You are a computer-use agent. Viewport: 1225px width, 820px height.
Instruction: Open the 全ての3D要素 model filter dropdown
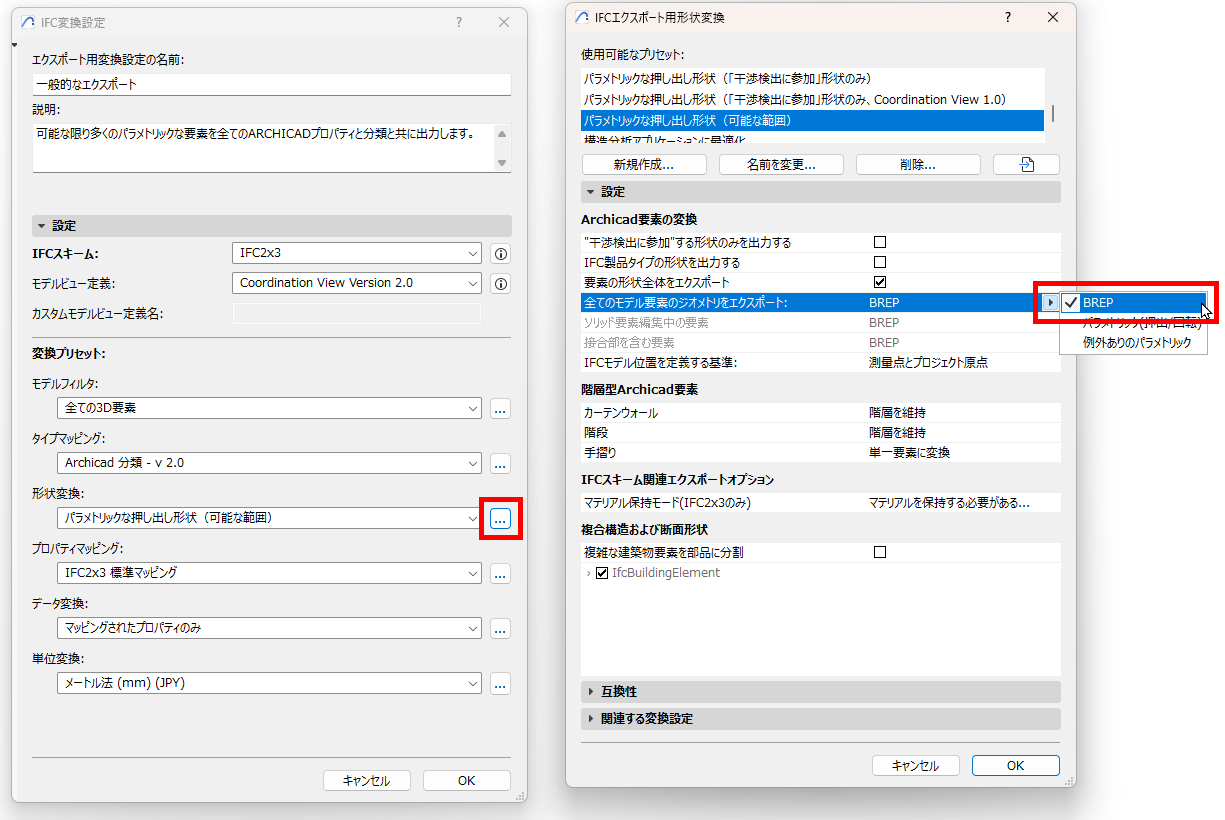[270, 408]
